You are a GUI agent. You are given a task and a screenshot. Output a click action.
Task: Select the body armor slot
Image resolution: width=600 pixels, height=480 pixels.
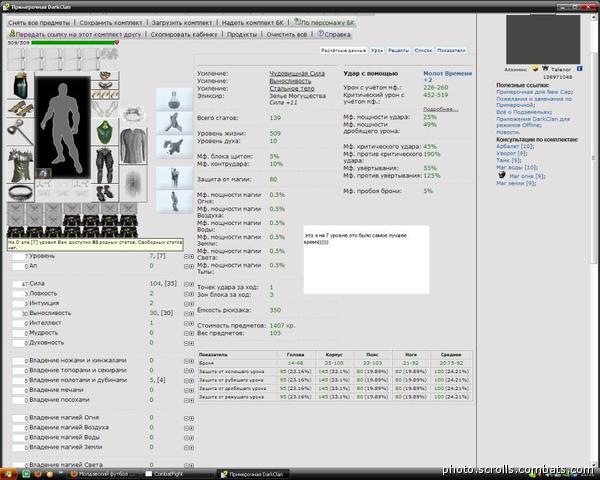point(21,165)
